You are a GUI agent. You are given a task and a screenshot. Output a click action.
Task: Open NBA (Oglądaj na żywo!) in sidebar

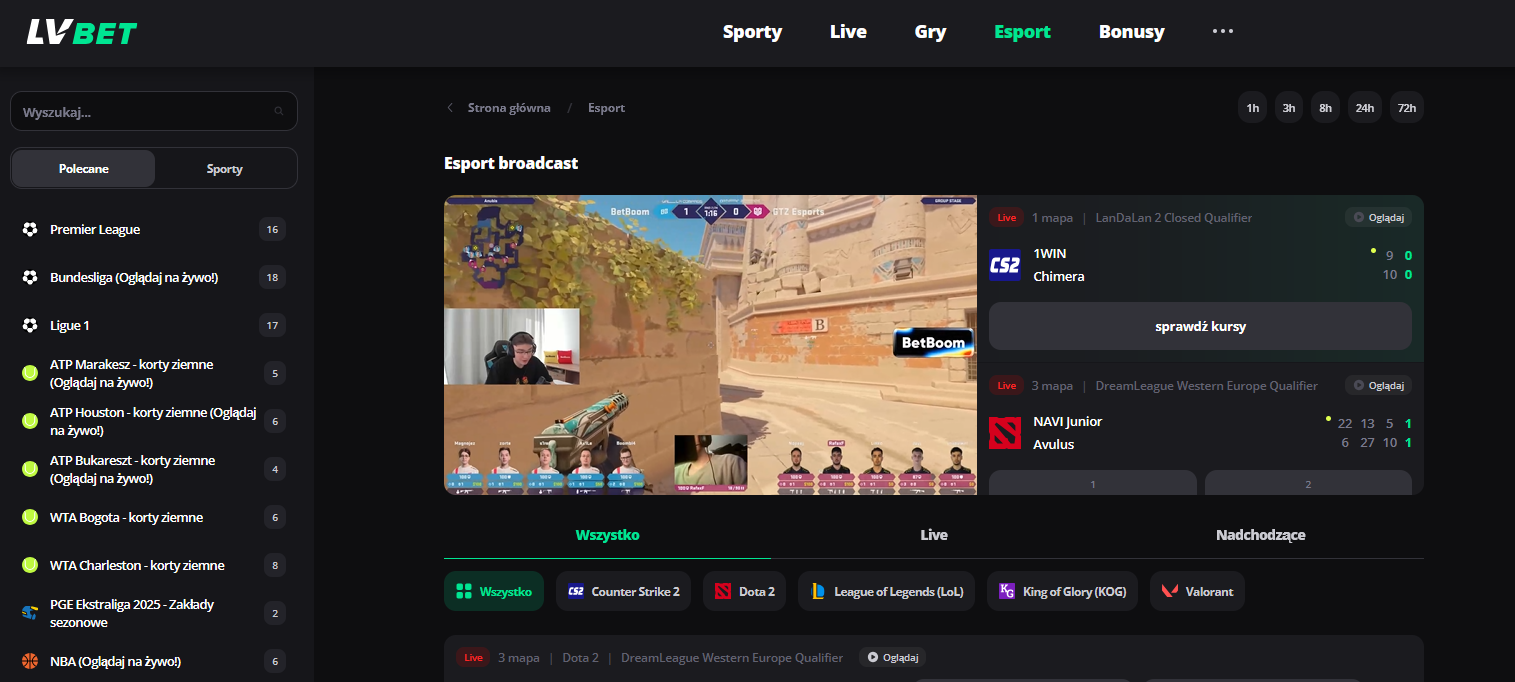coord(115,662)
